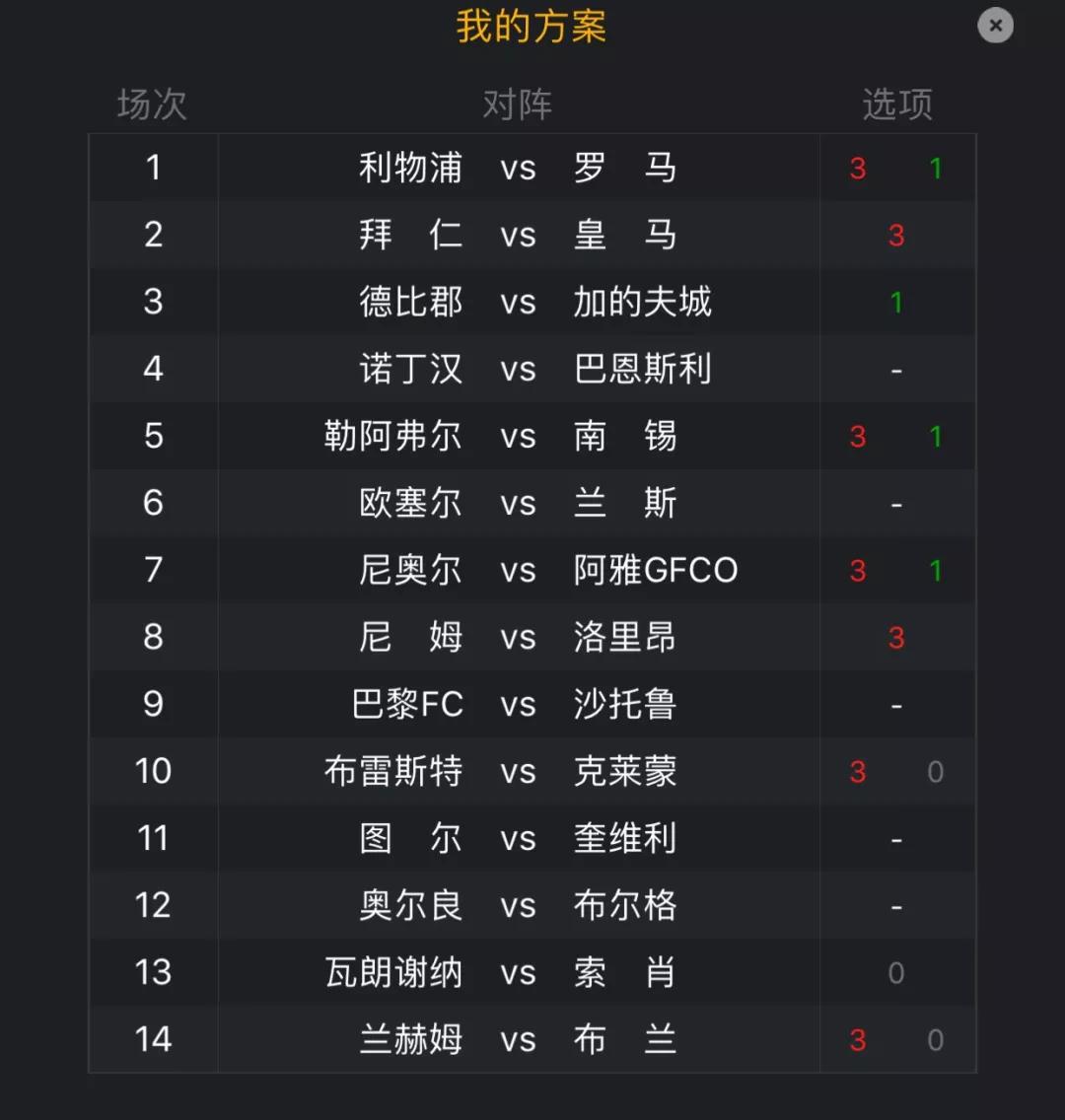
Task: Click the dash option for 诺丁汉 match
Action: point(896,370)
